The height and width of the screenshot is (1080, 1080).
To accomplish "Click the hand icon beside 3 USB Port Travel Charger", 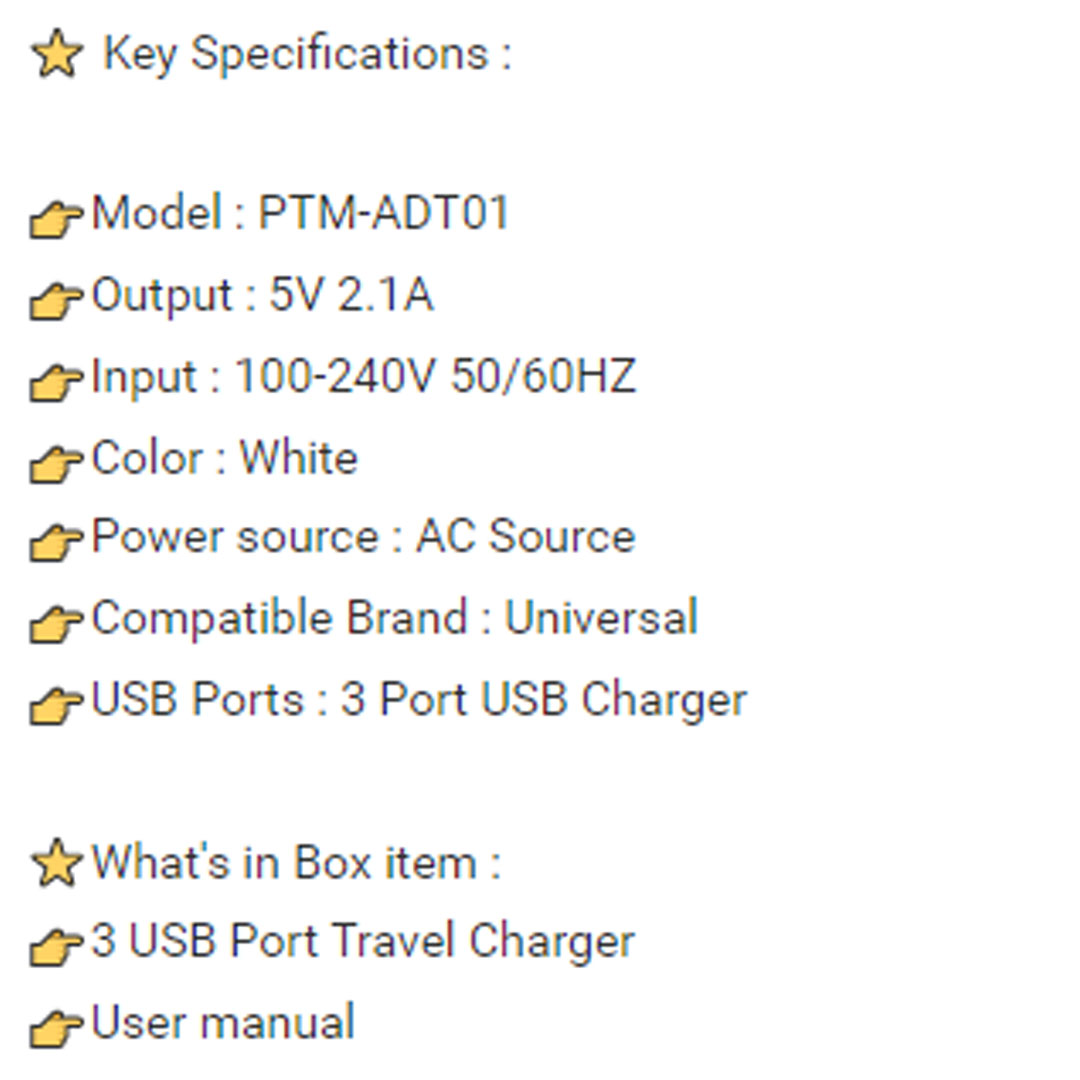I will pos(56,946).
